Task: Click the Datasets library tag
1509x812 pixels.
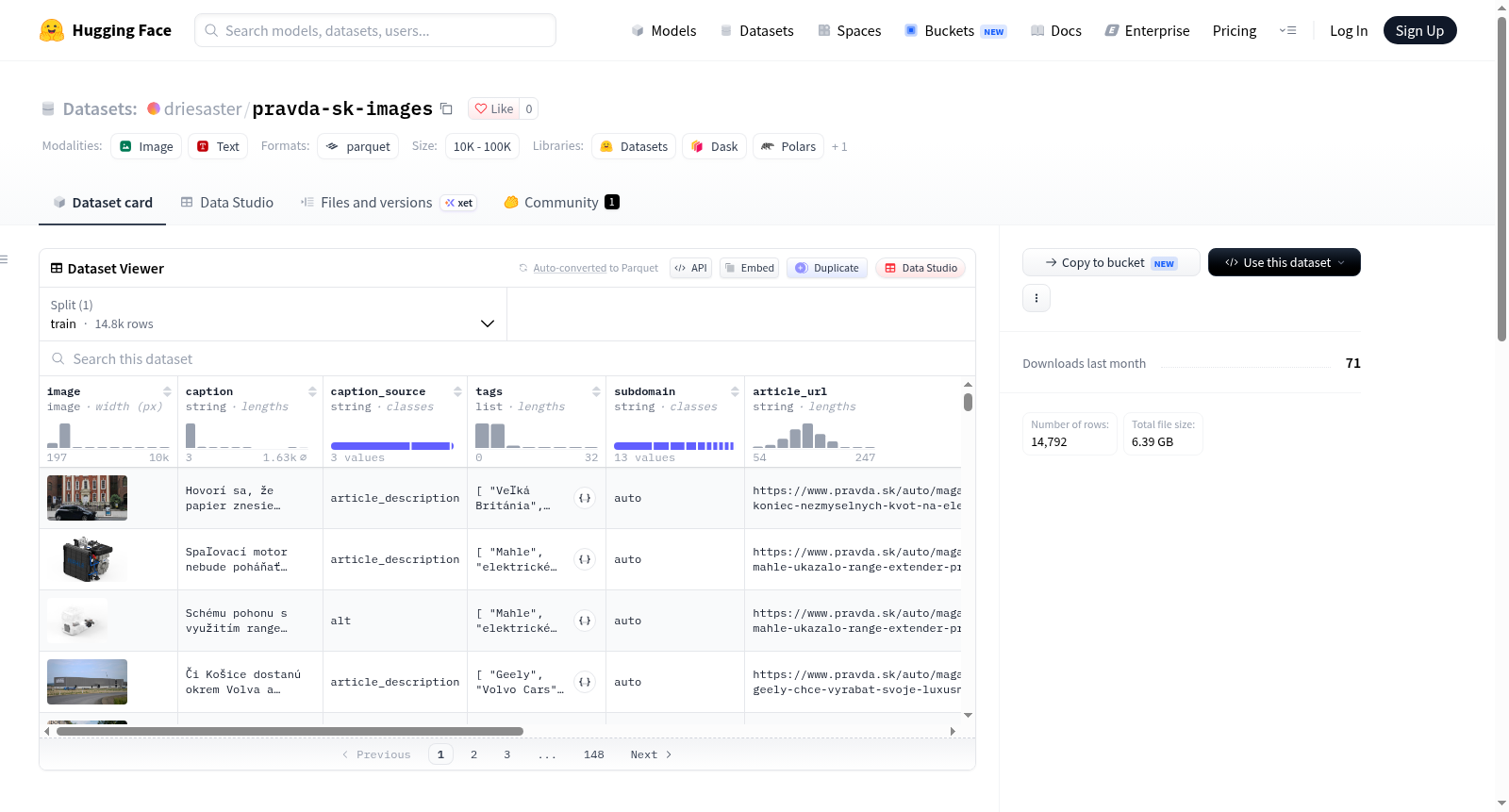Action: pyautogui.click(x=634, y=146)
